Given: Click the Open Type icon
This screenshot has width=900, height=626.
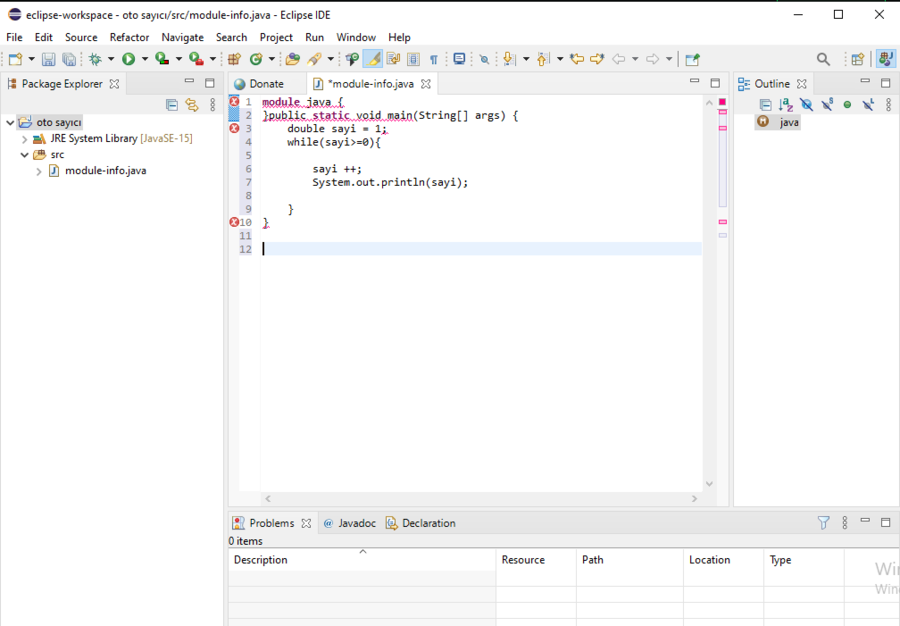Looking at the screenshot, I should point(293,59).
